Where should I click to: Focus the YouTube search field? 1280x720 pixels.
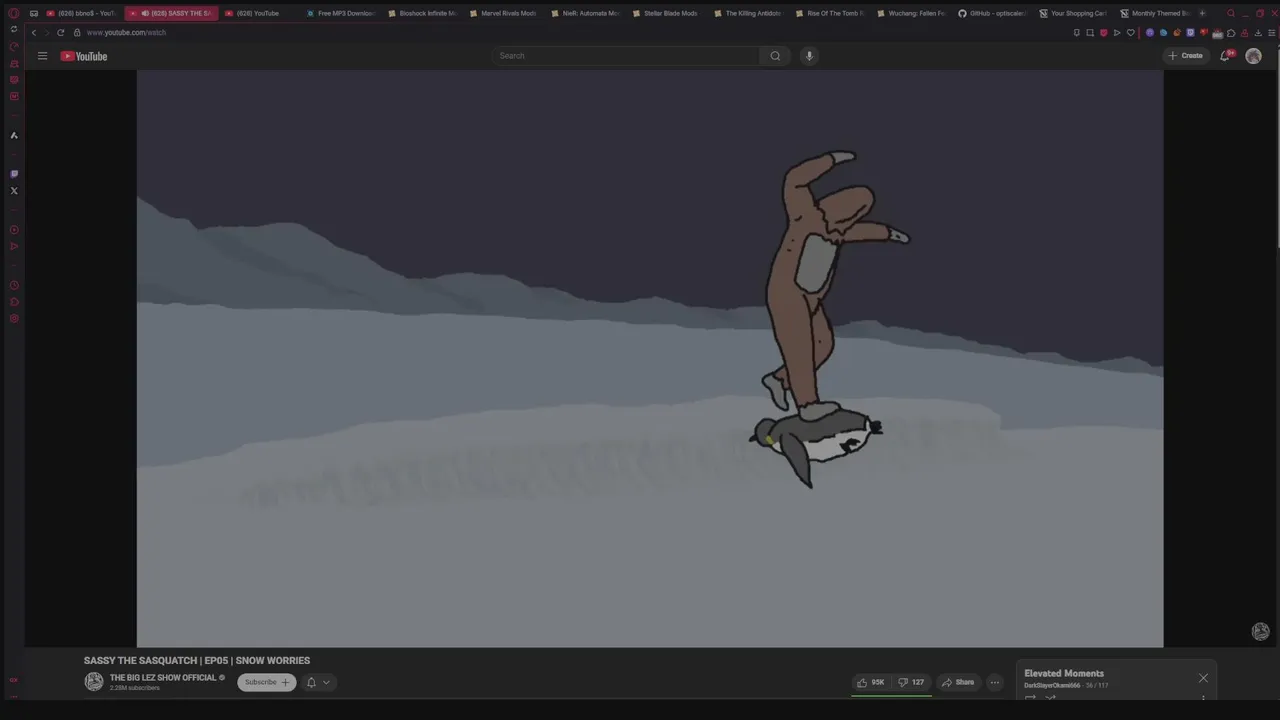click(627, 56)
